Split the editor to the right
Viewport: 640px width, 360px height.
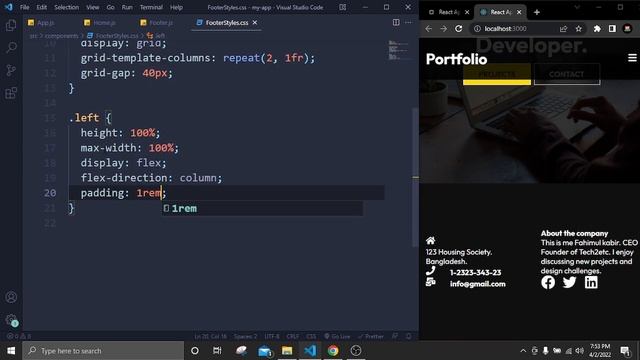396,22
